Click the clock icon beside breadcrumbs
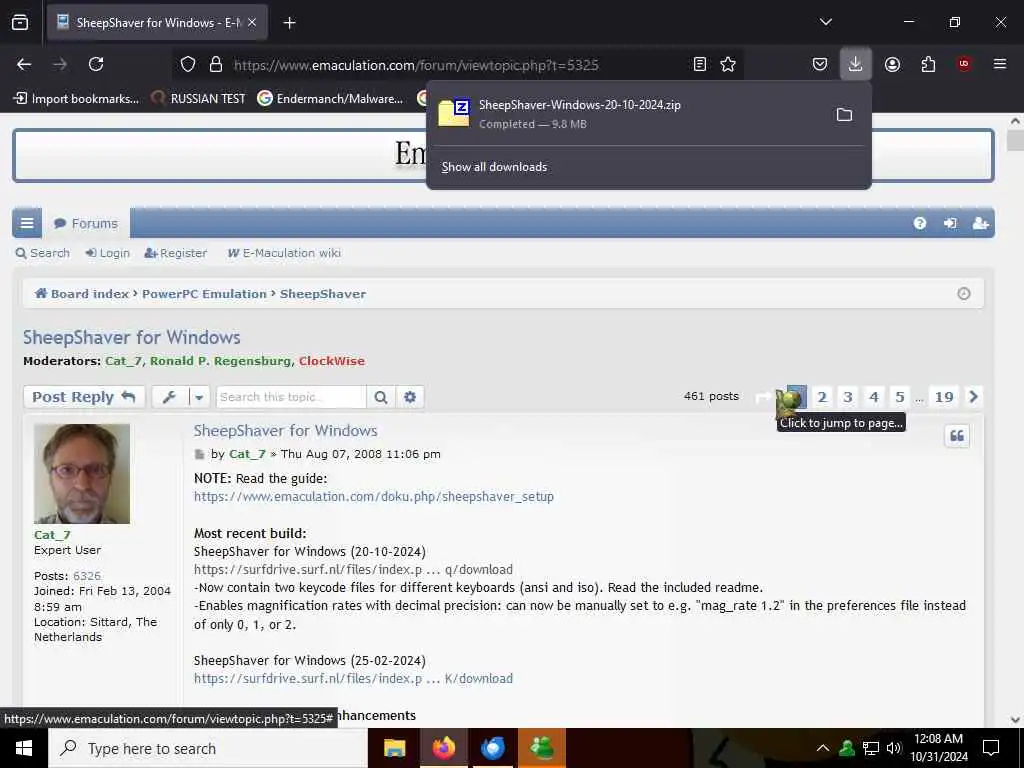 [963, 294]
